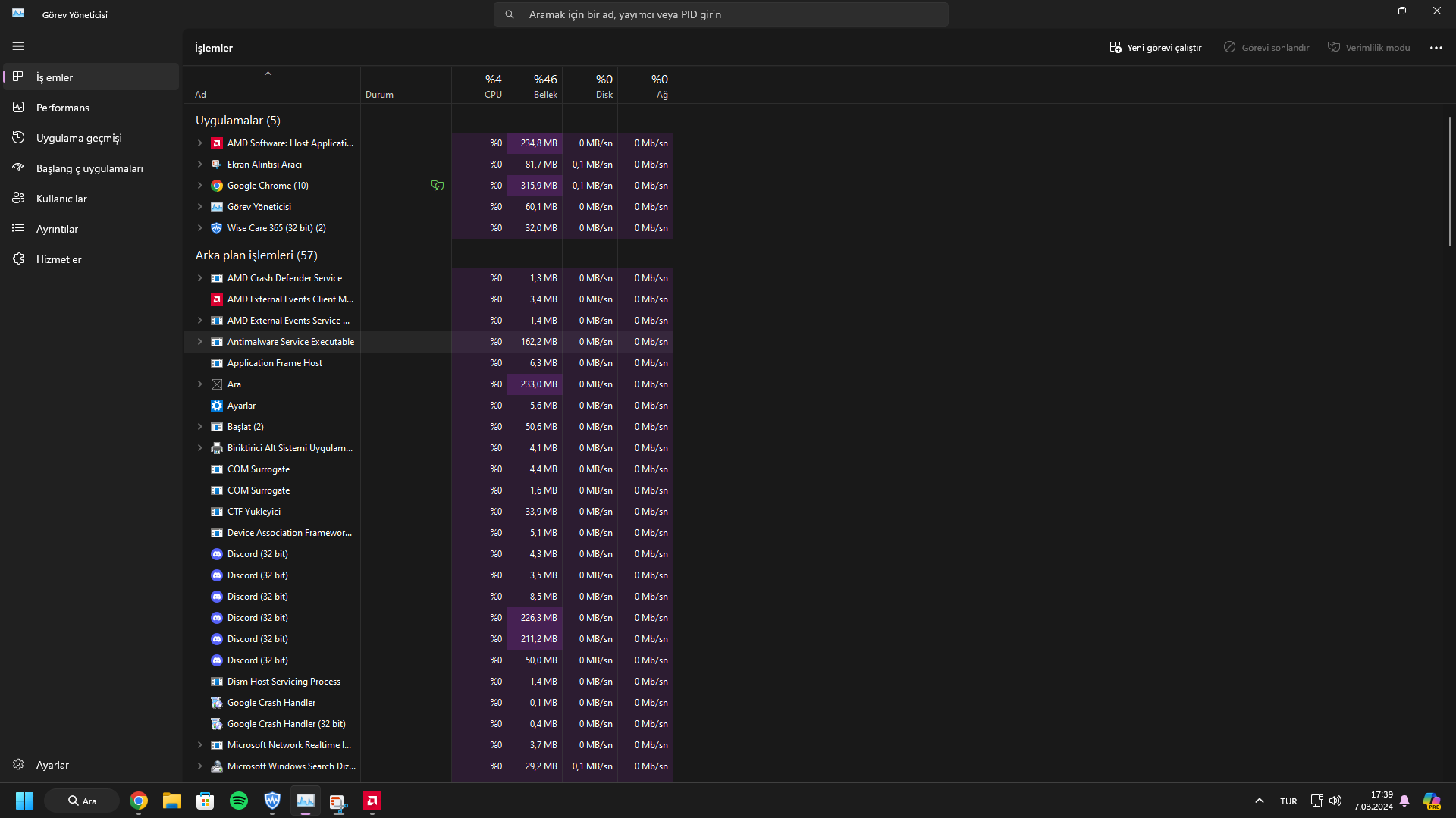Expand the AMD Software Host Application row
This screenshot has width=1456, height=818.
200,143
